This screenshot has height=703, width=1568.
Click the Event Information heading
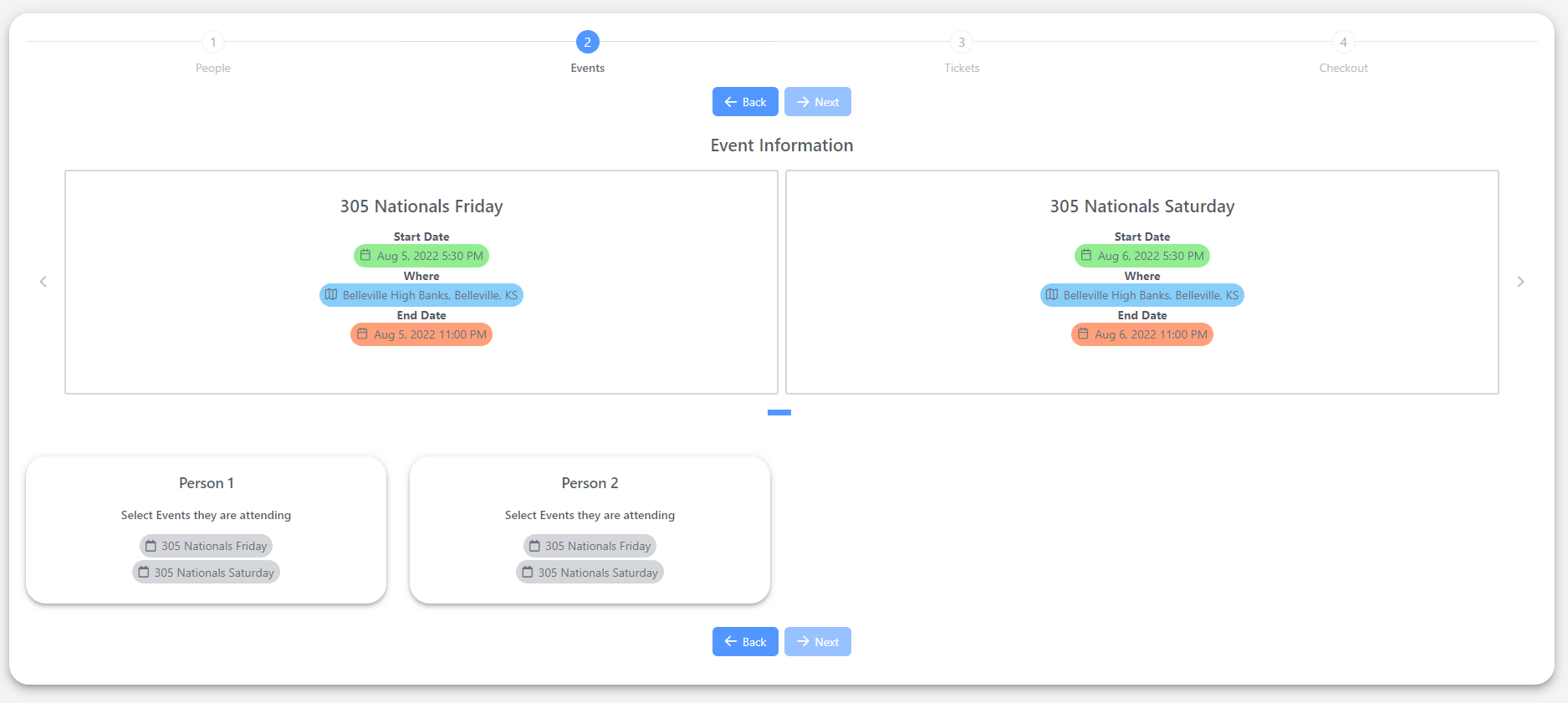coord(782,145)
